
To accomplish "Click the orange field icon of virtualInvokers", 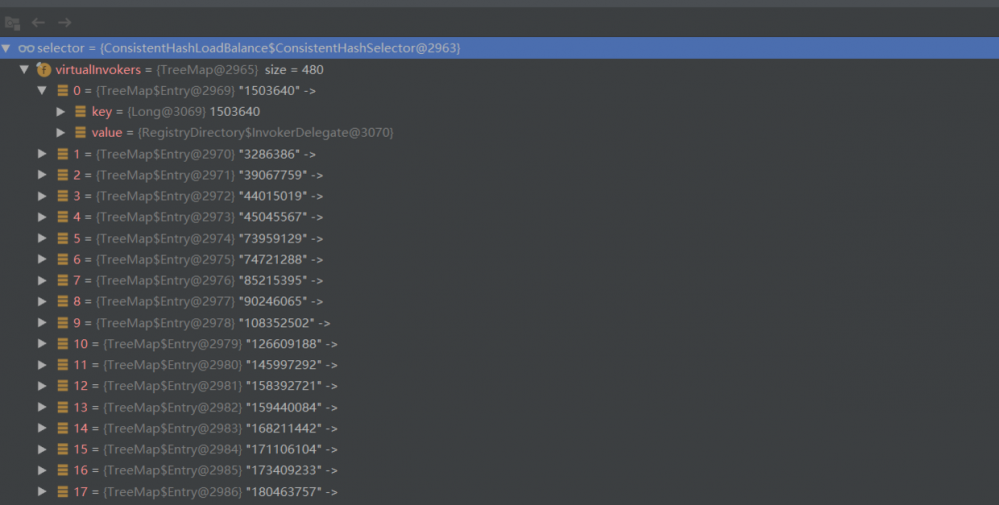I will pos(43,70).
